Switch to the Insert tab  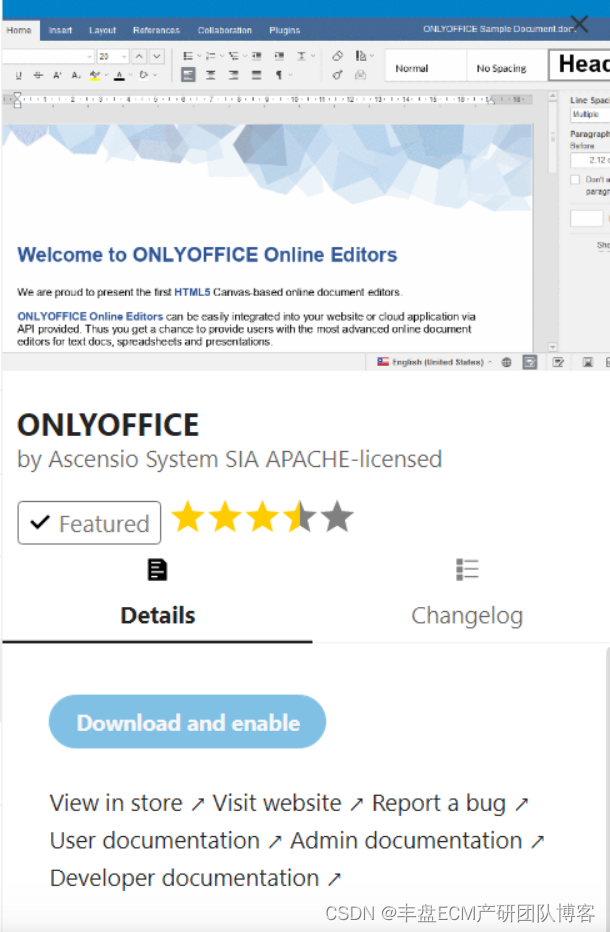coord(60,30)
